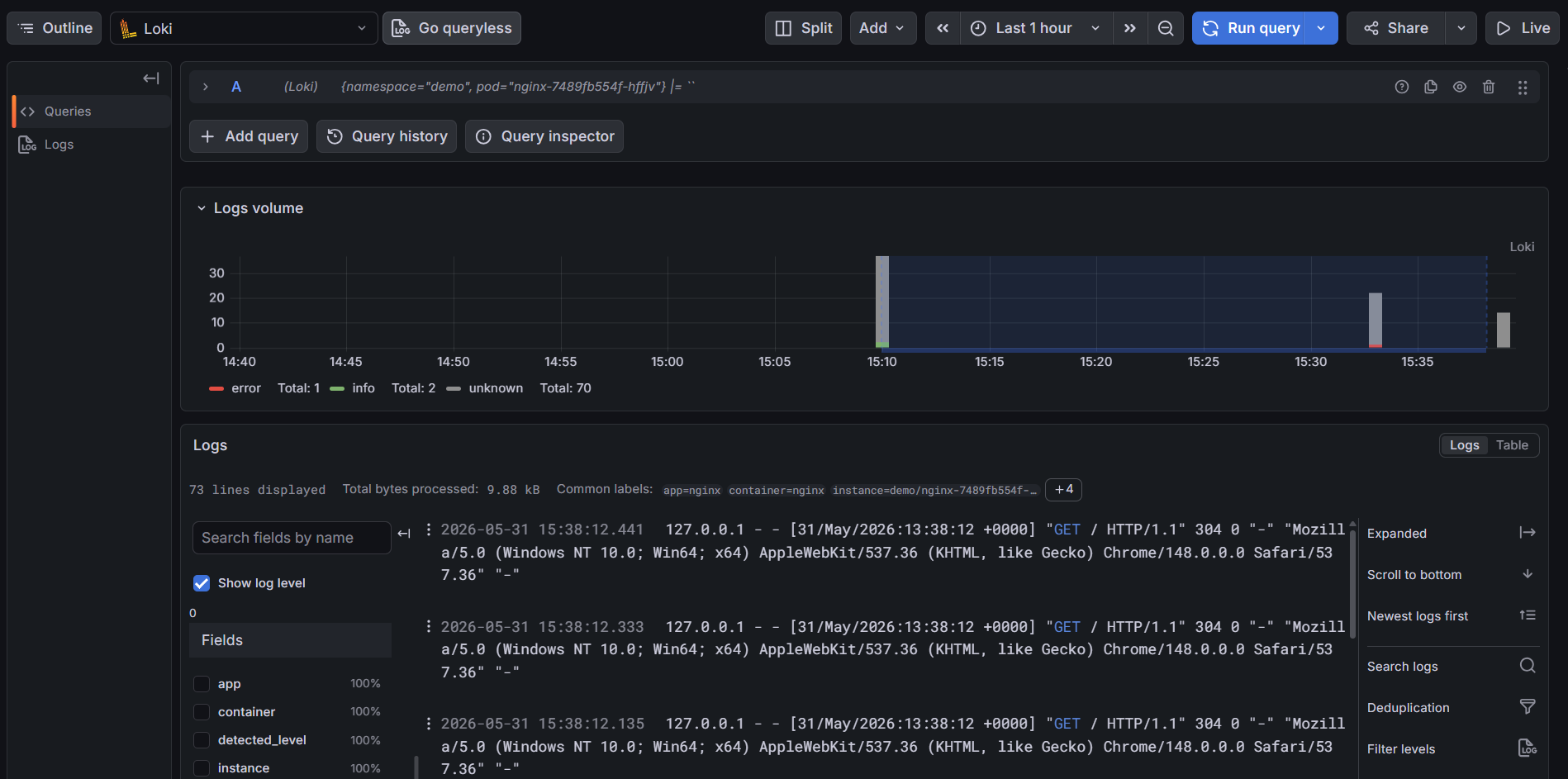The width and height of the screenshot is (1568, 779).
Task: Collapse the fields panel arrow
Action: 404,534
